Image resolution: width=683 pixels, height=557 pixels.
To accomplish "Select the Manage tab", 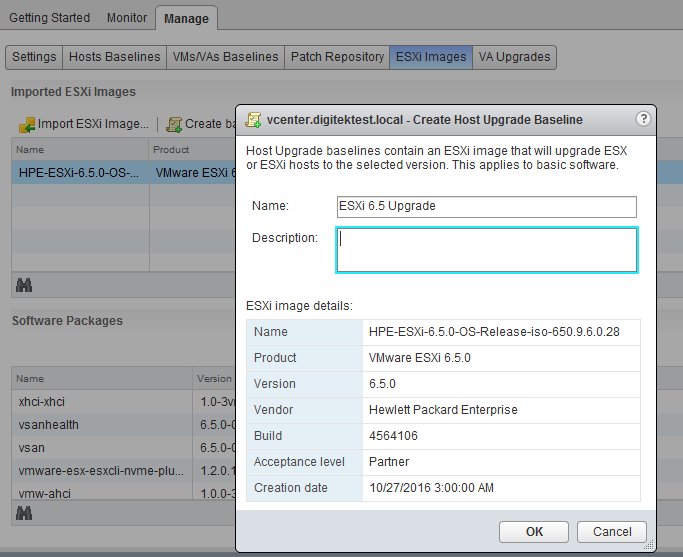I will pos(186,18).
